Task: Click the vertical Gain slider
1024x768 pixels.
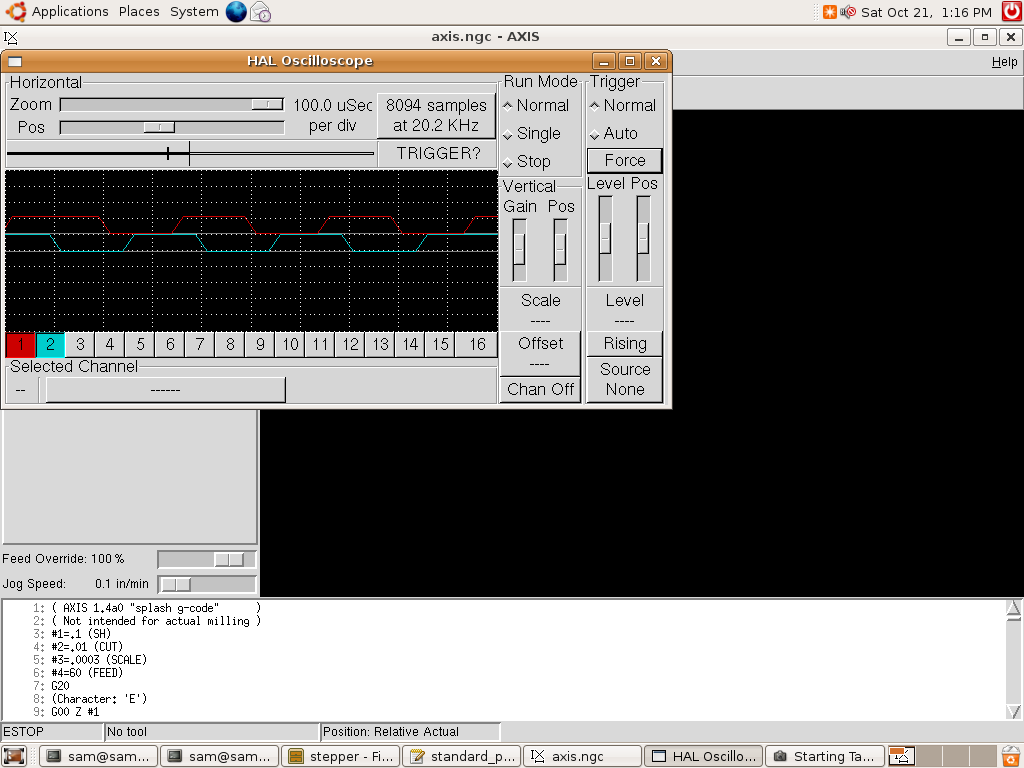Action: (519, 250)
